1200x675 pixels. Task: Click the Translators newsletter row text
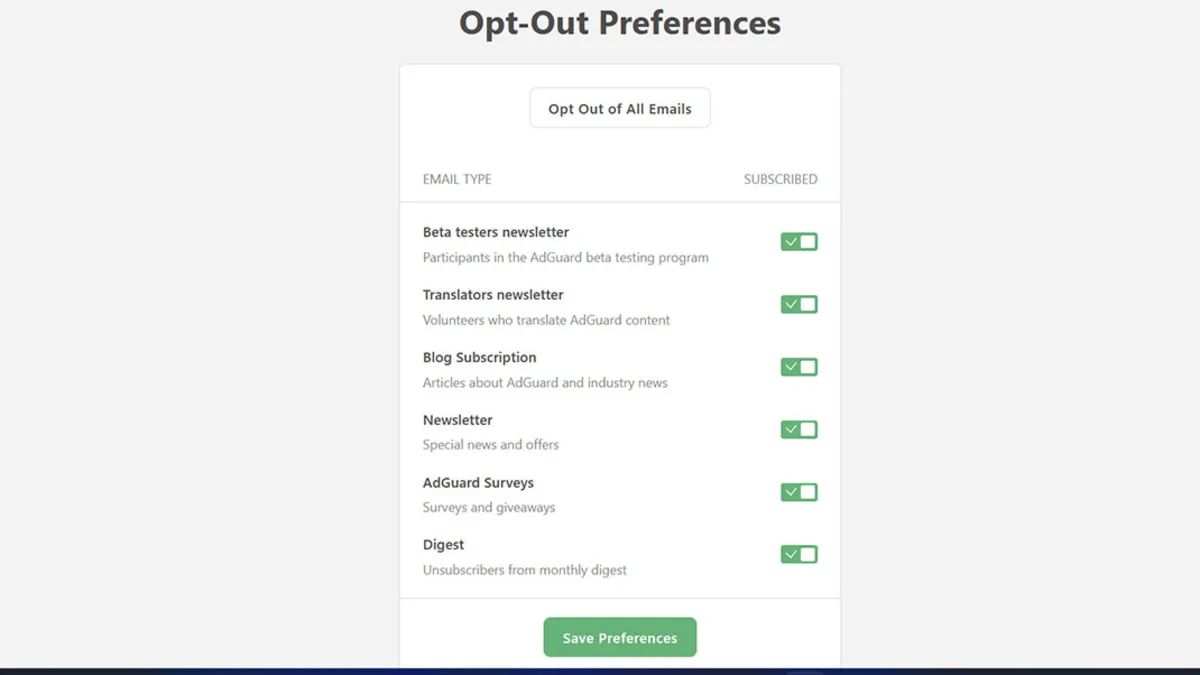point(492,294)
